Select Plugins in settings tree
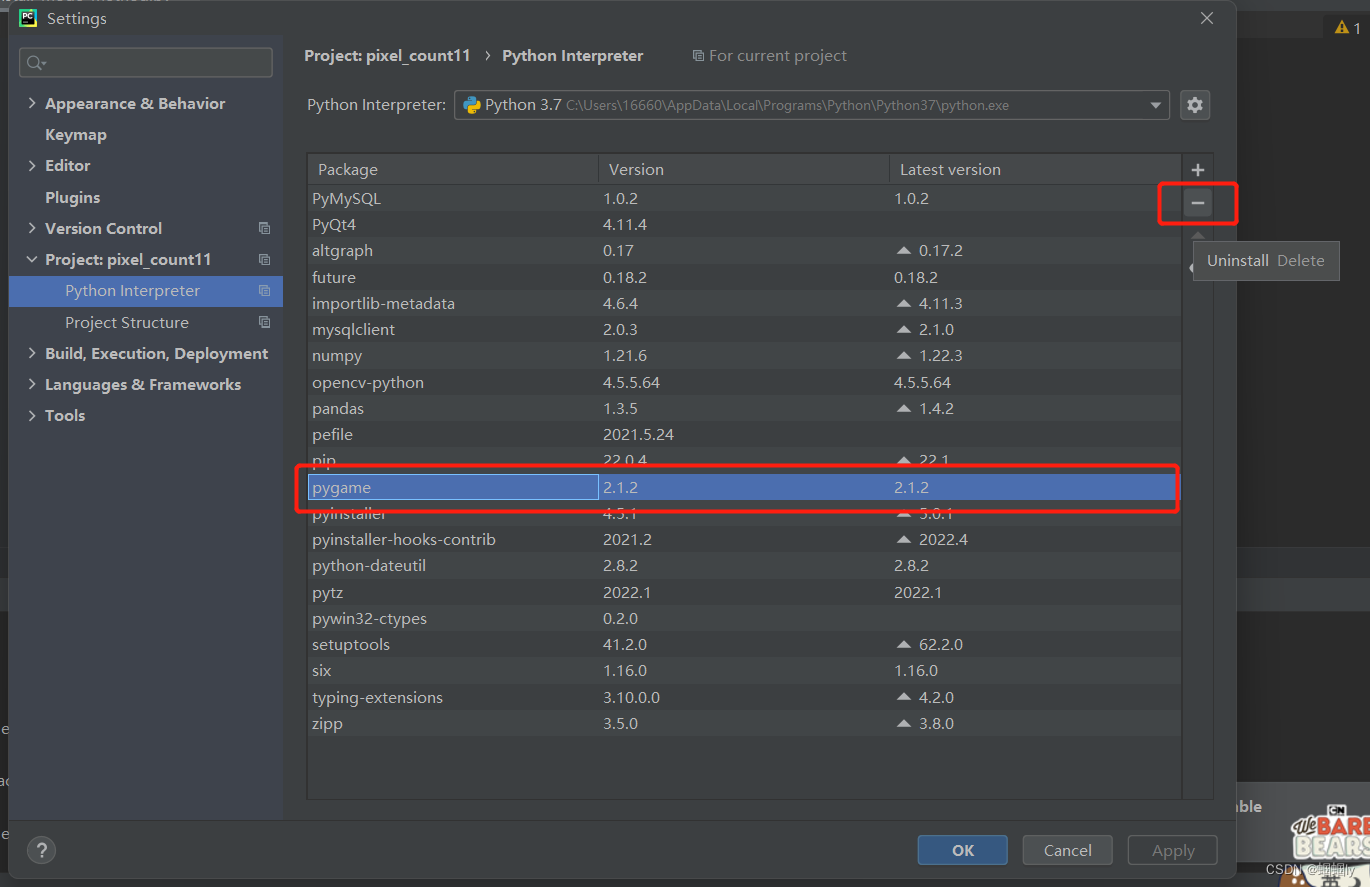Image resolution: width=1370 pixels, height=887 pixels. [73, 197]
